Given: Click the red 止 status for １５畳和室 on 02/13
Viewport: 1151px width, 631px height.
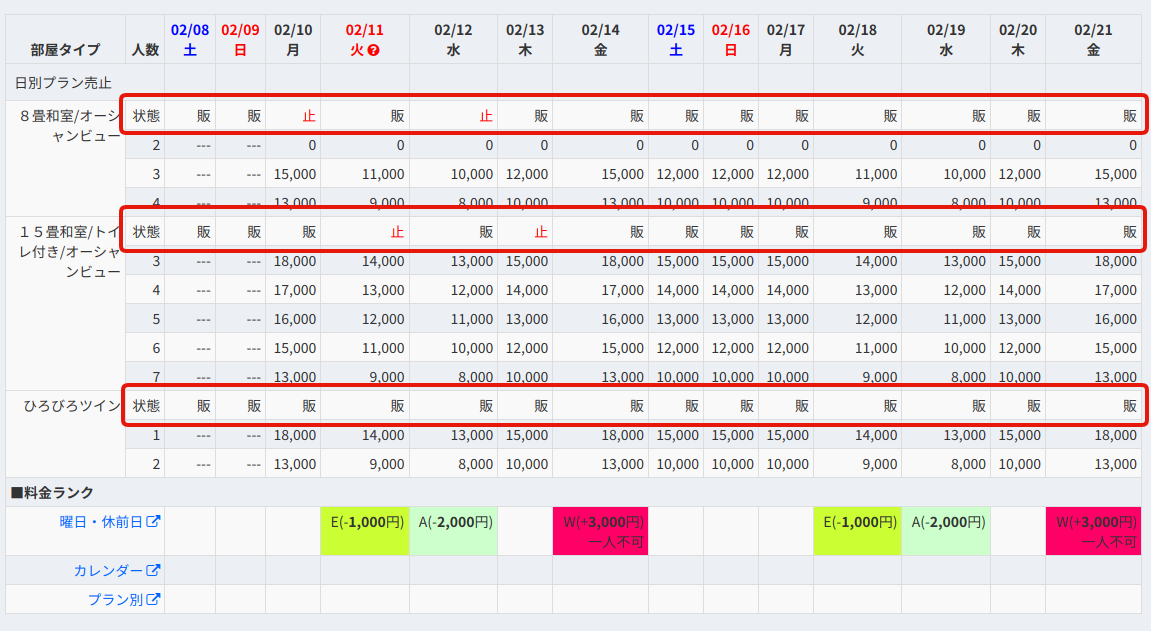Looking at the screenshot, I should (x=541, y=232).
